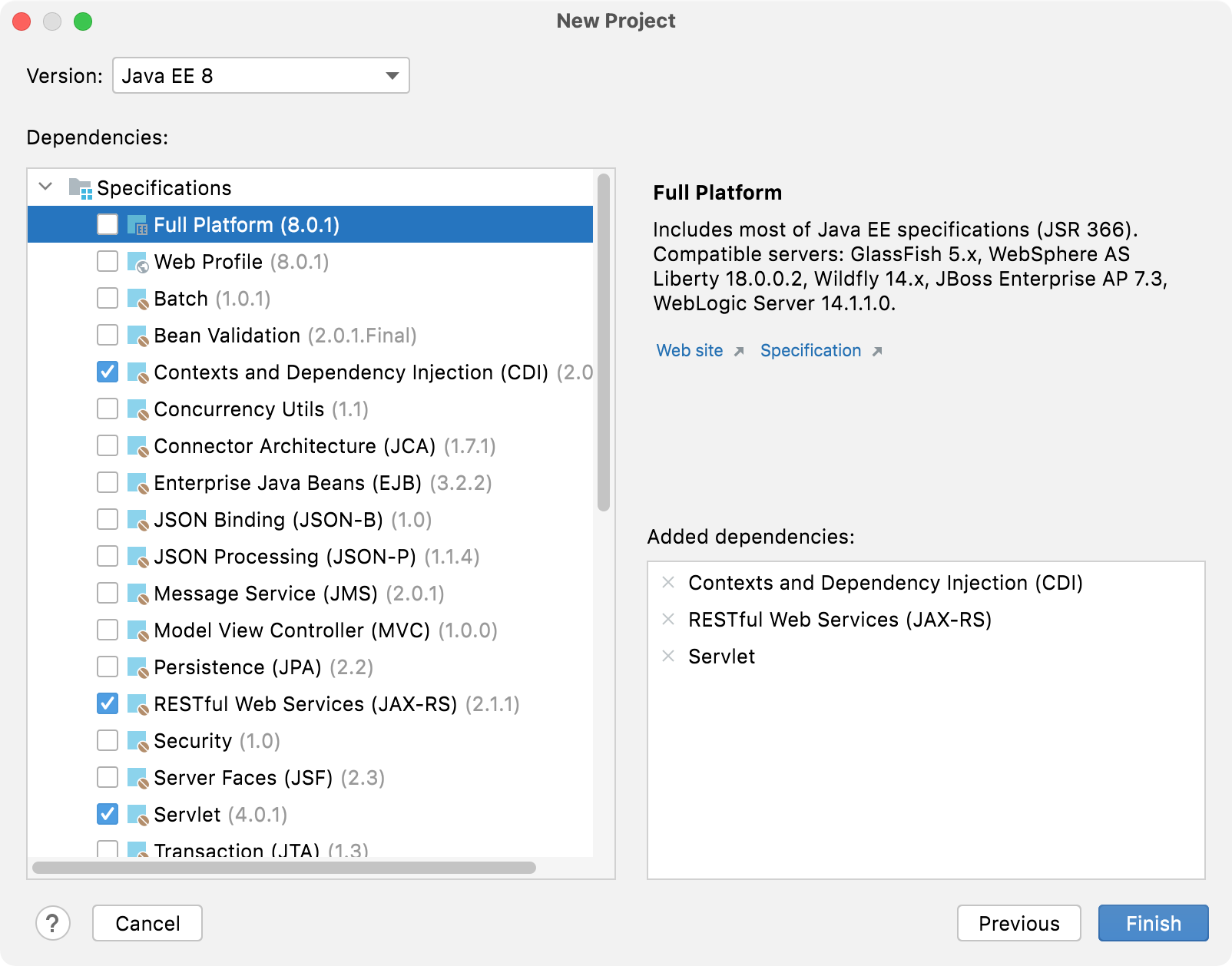Open the help icon in bottom-left corner
1232x966 pixels.
[x=53, y=923]
